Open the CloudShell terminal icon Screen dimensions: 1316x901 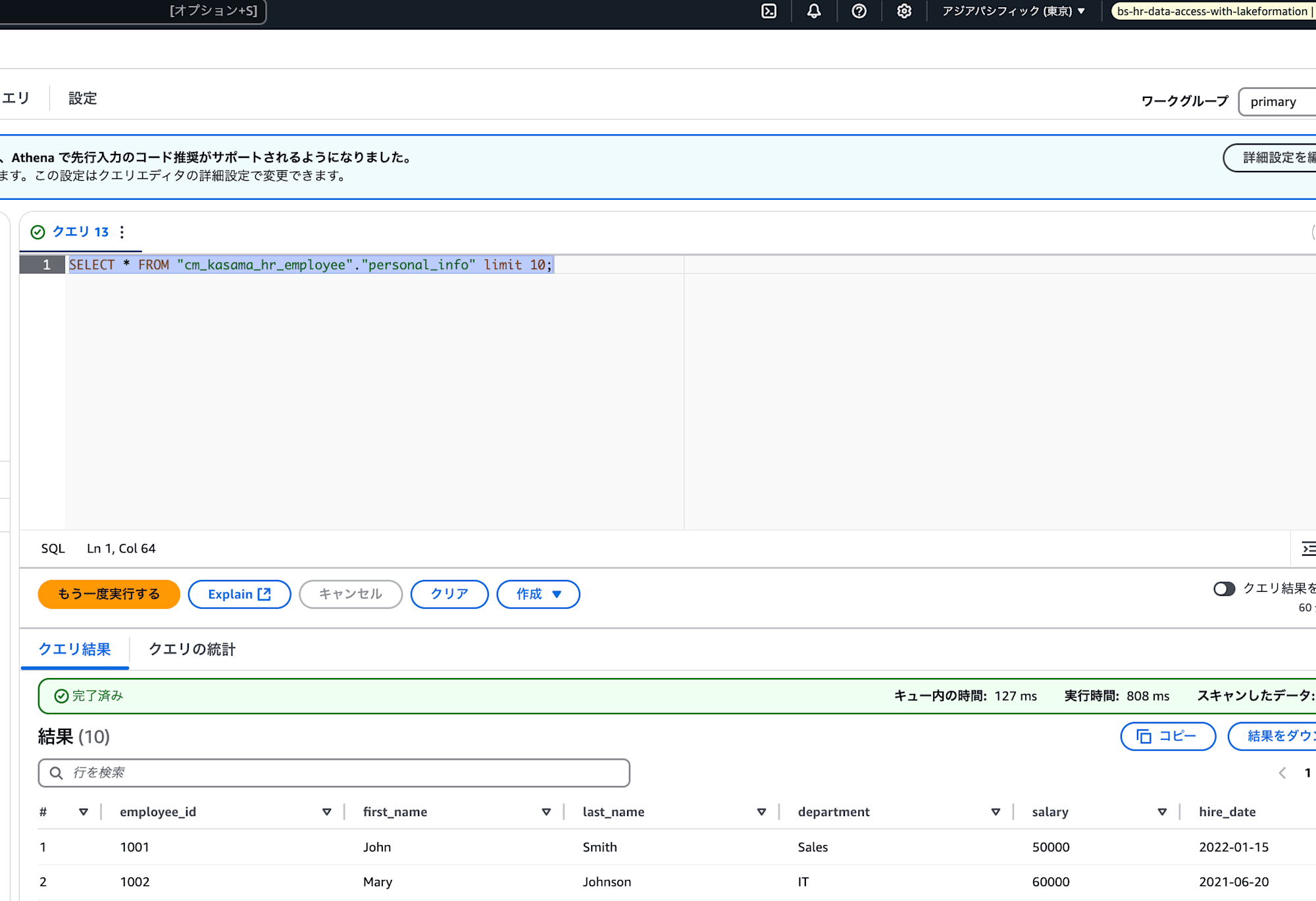click(769, 11)
